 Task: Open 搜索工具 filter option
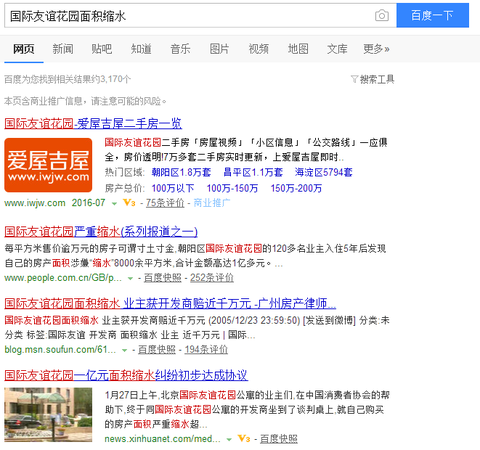373,79
